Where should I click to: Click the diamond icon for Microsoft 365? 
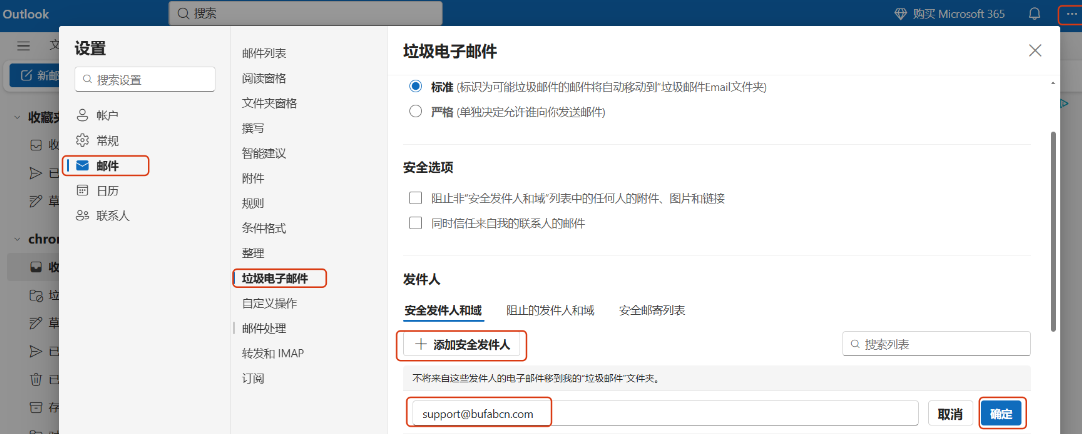pos(901,14)
